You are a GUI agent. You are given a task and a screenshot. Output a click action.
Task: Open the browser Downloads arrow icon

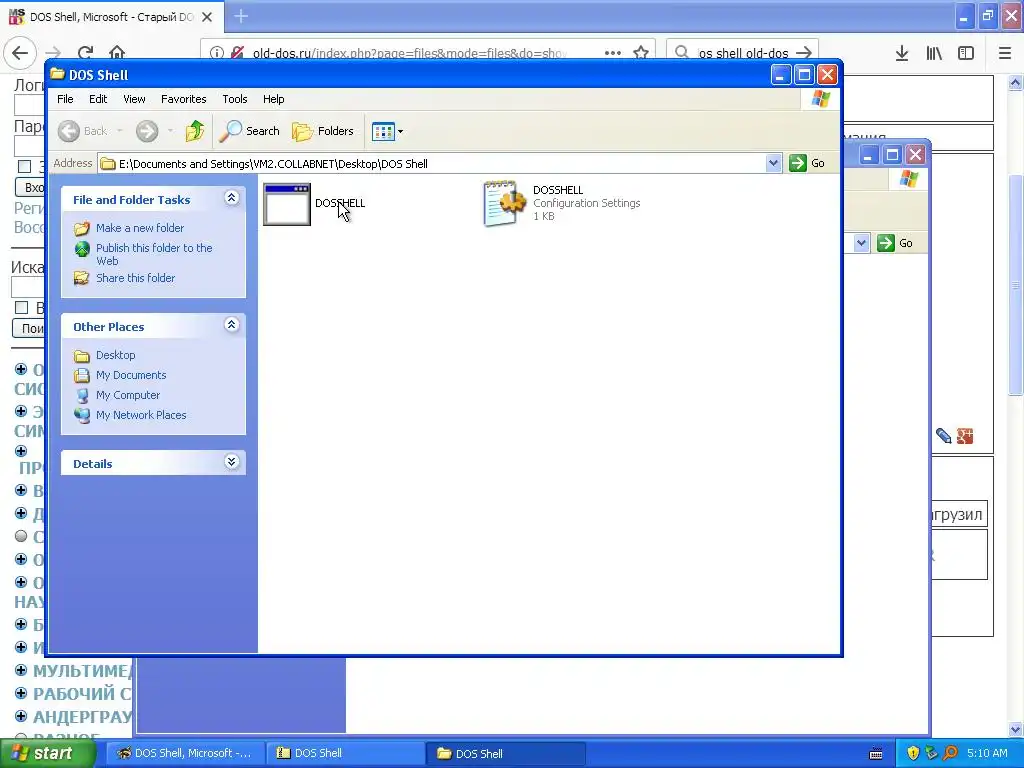point(902,53)
